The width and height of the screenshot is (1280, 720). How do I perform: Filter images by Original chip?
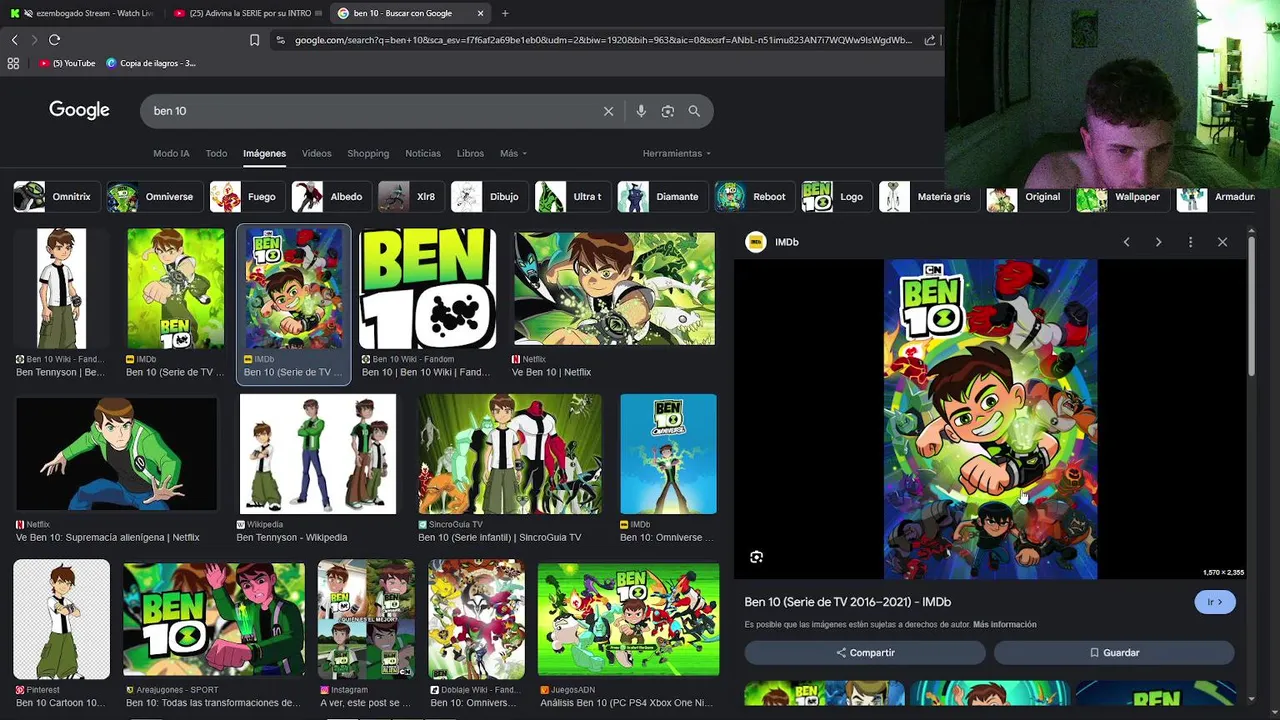pyautogui.click(x=1027, y=197)
